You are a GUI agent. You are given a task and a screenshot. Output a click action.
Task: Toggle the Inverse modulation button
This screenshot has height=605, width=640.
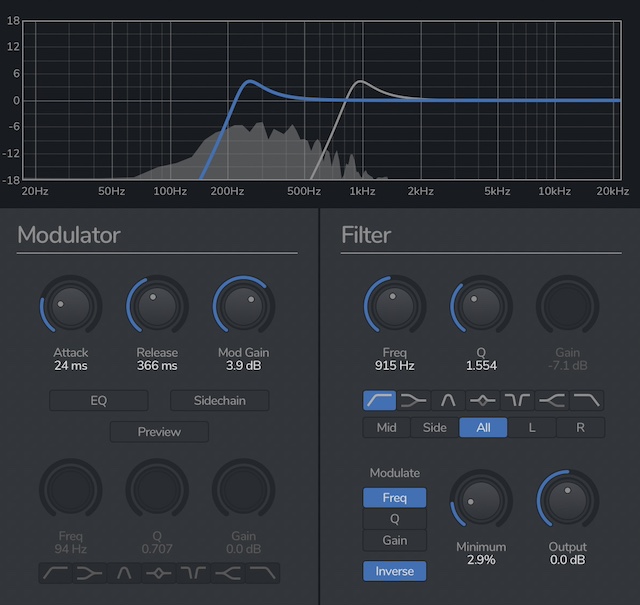coord(394,571)
